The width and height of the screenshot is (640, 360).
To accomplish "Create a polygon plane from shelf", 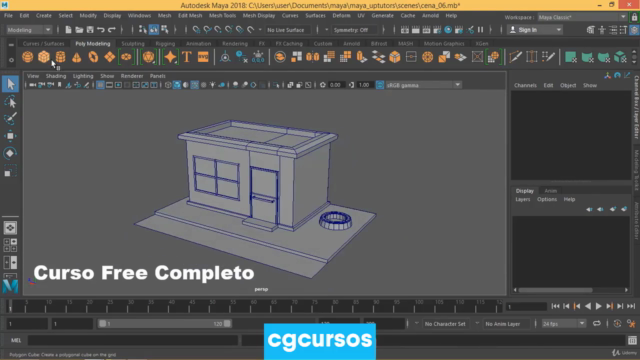I will [x=109, y=57].
